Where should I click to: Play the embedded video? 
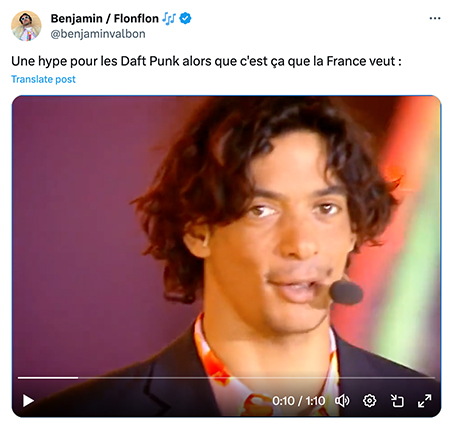(x=28, y=400)
